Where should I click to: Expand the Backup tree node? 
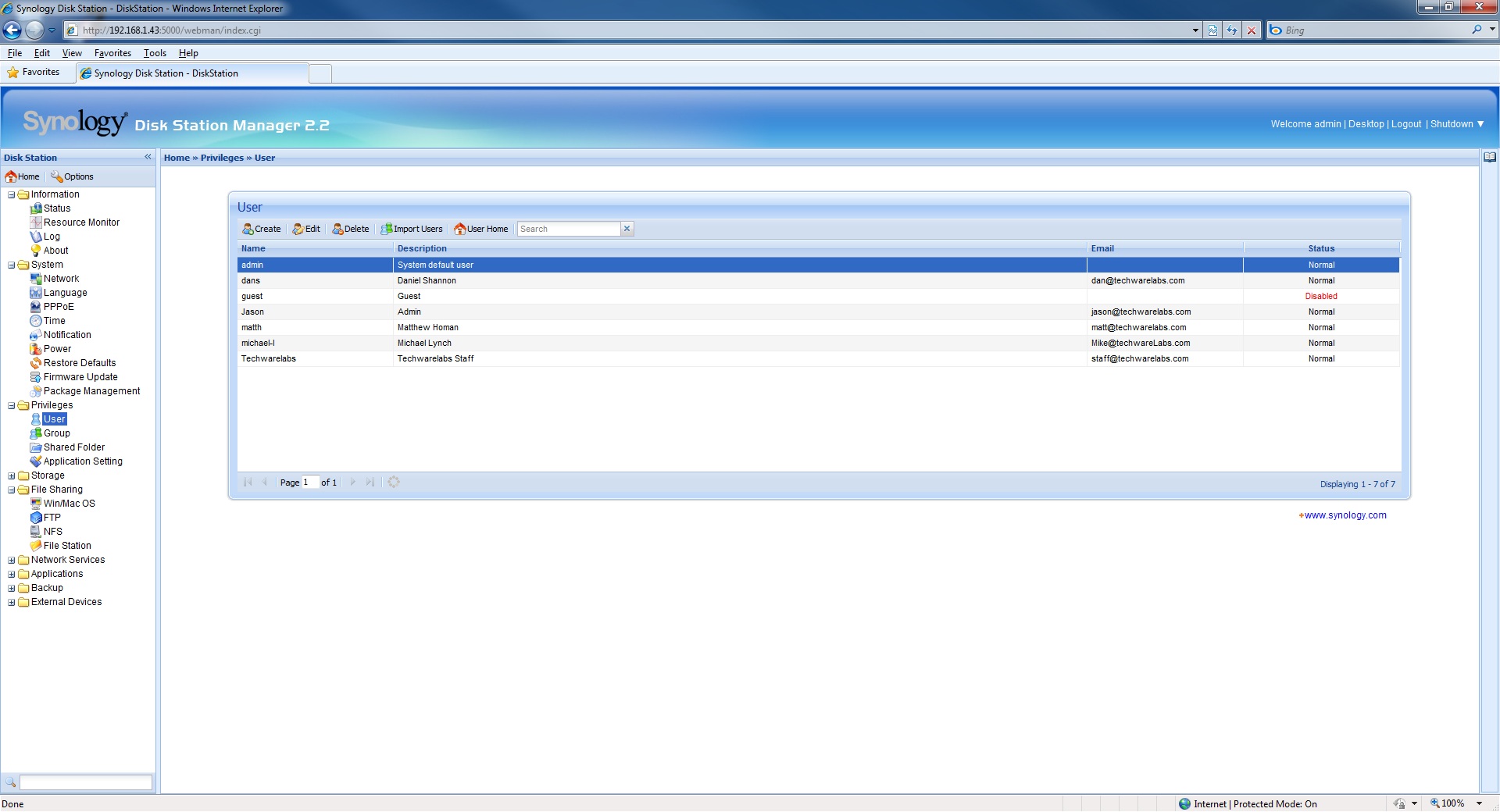(12, 588)
